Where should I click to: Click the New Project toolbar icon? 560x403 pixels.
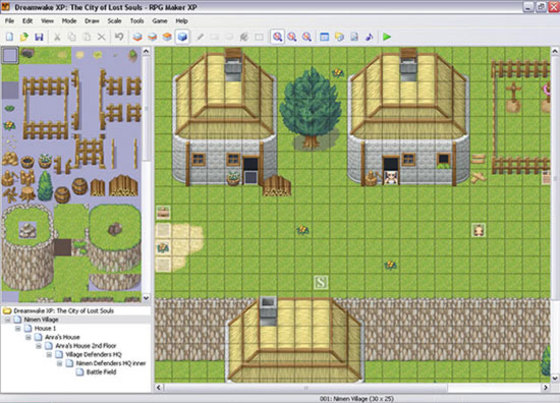tap(10, 36)
